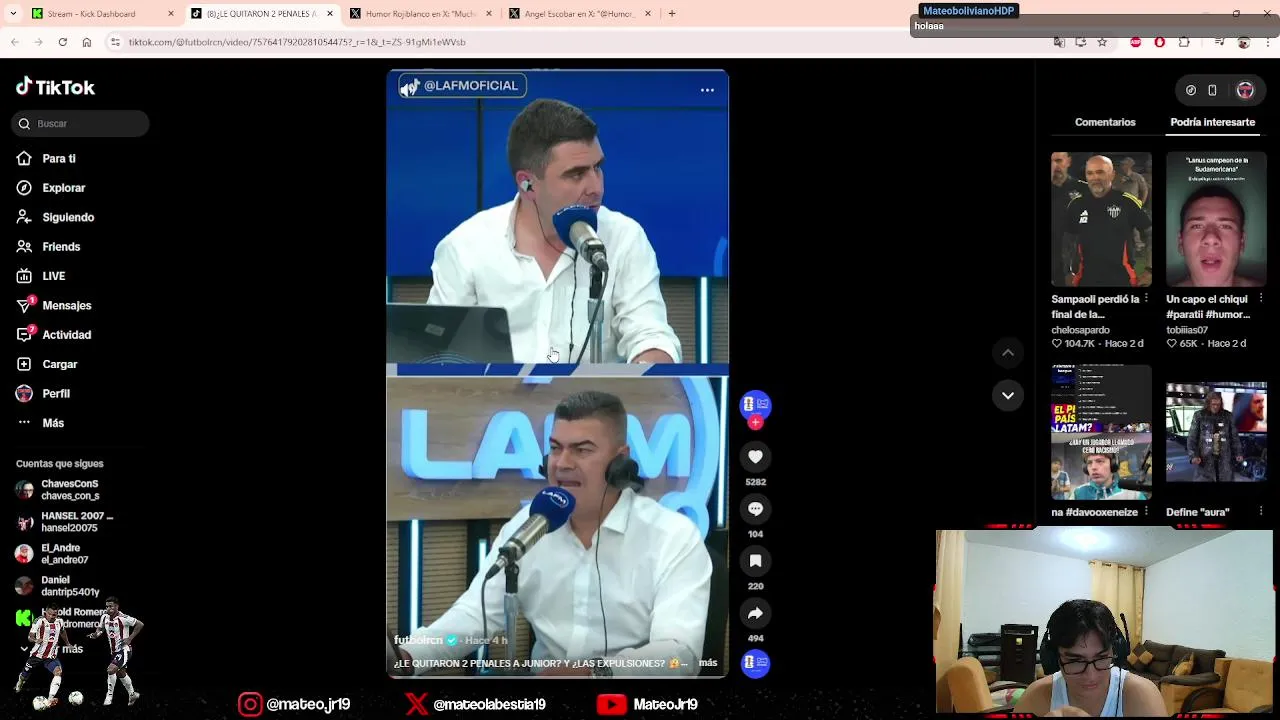The width and height of the screenshot is (1280, 720).
Task: Click the get-app phone icon in header
Action: 1212,90
